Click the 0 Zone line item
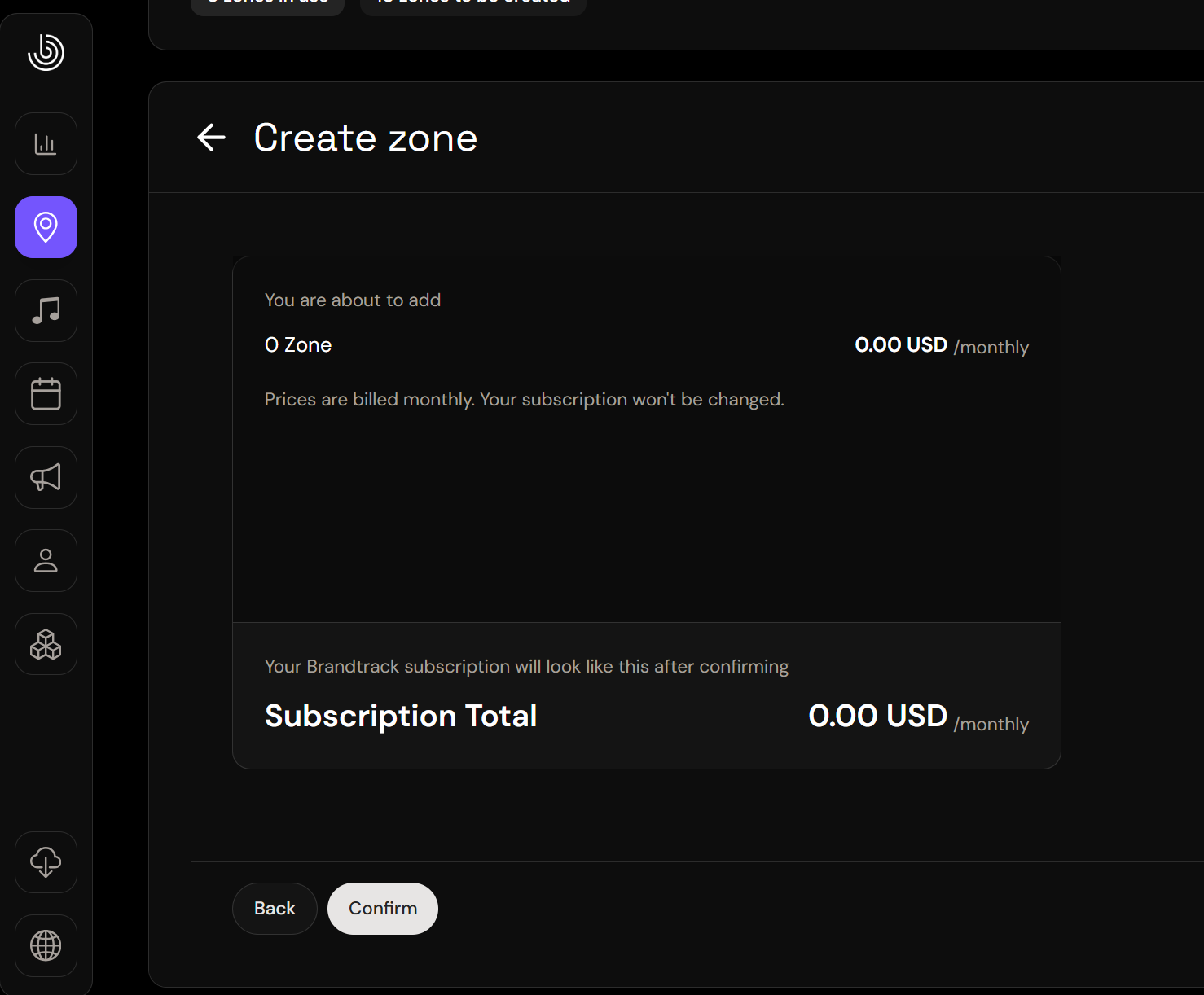1204x995 pixels. pyautogui.click(x=298, y=345)
